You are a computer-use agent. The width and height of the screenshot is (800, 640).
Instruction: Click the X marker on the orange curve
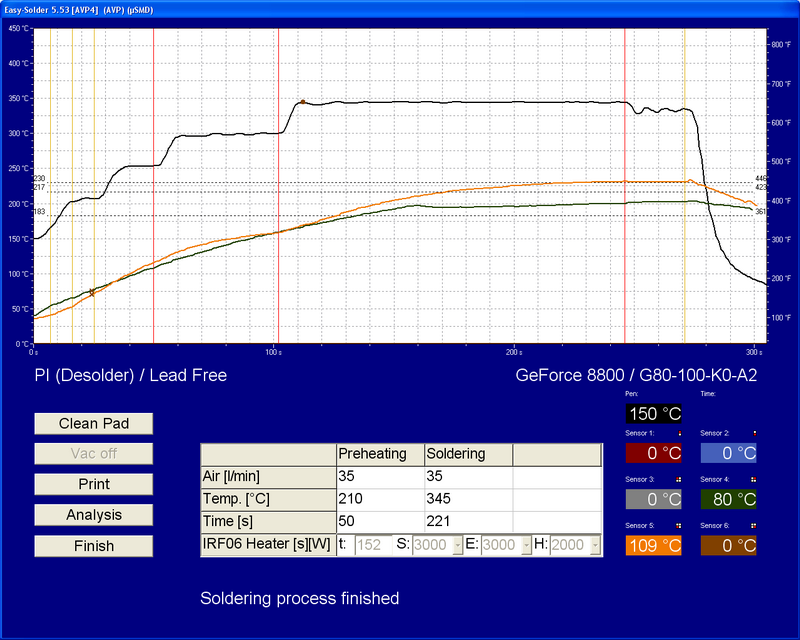pos(92,293)
